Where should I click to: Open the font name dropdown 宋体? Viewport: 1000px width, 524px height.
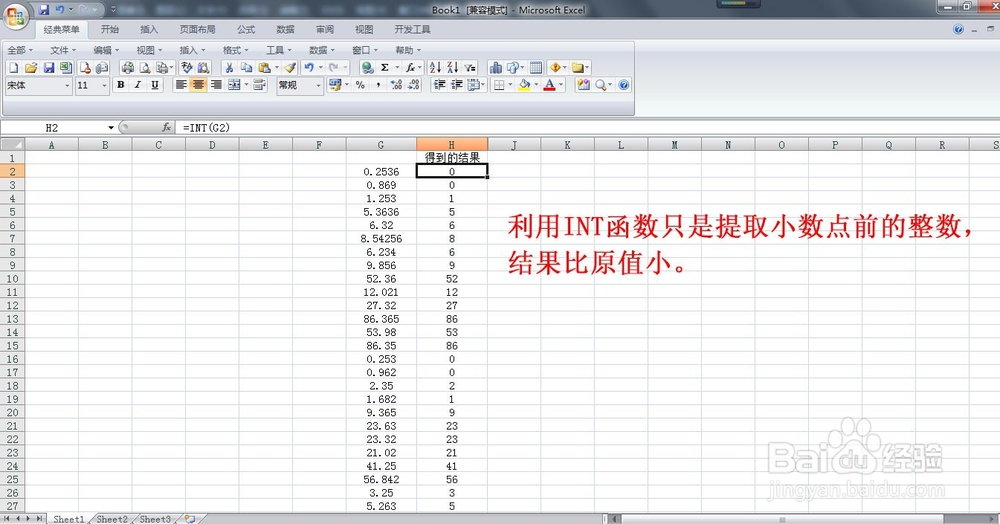67,85
